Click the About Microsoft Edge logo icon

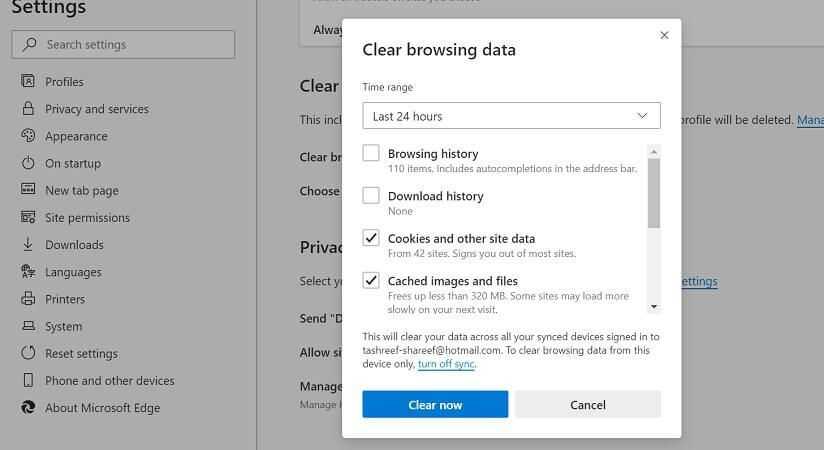coord(27,407)
